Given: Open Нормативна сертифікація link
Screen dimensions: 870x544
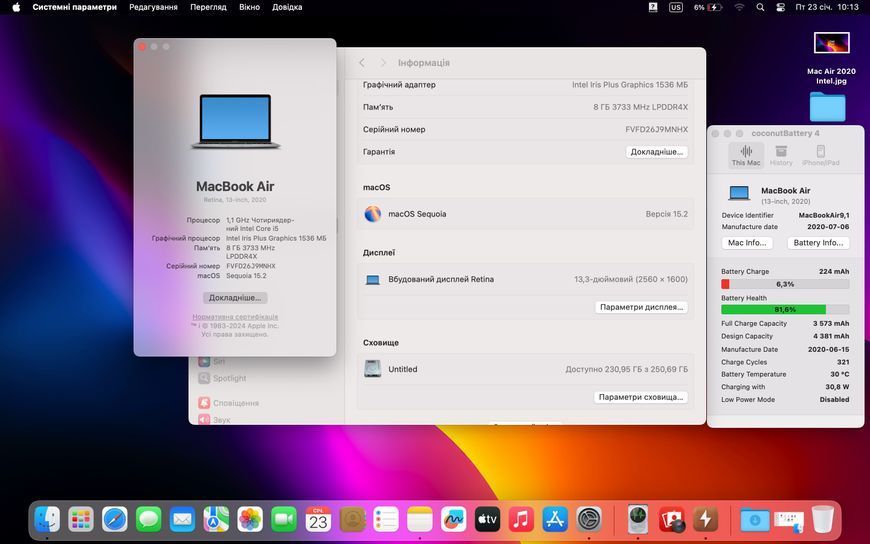Looking at the screenshot, I should 235,316.
